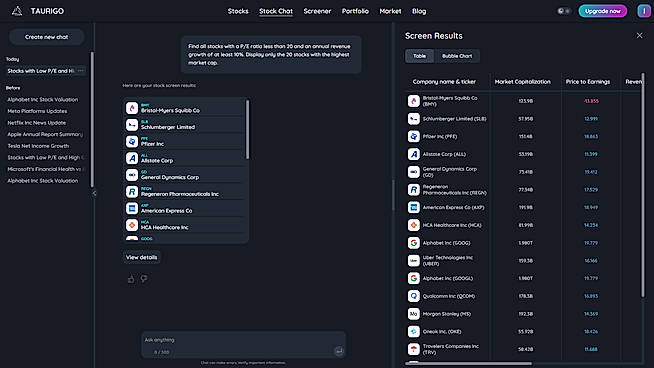Open options for Stocks with Low P/E chat
This screenshot has height=368, width=654.
81,71
